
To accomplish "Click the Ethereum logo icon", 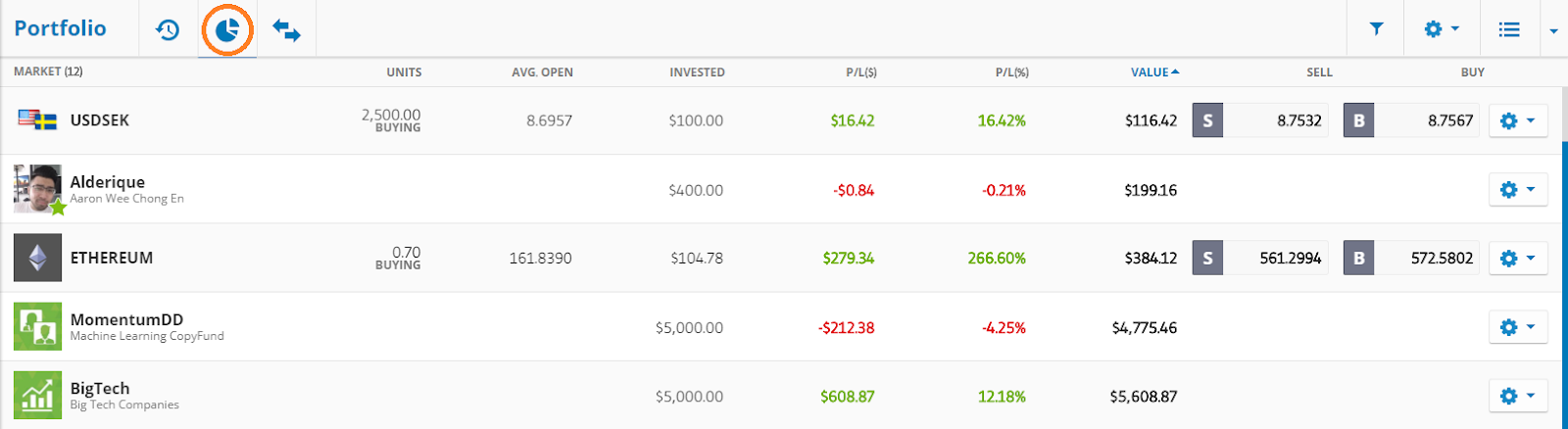I will pos(37,258).
